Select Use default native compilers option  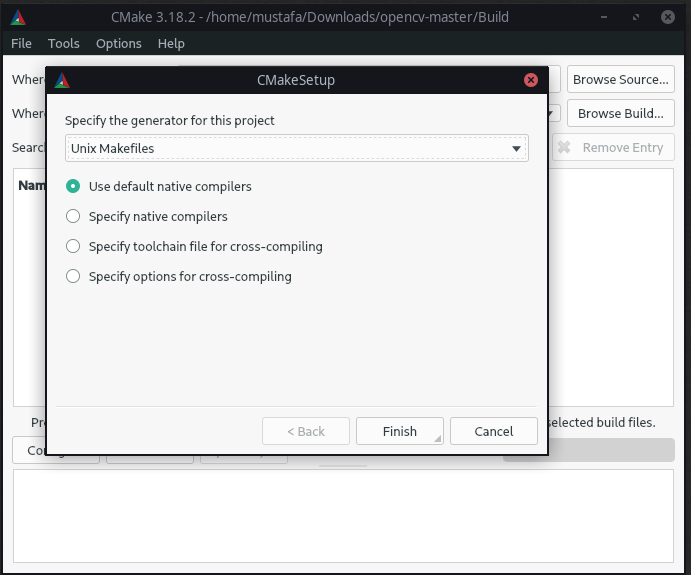coord(159,186)
